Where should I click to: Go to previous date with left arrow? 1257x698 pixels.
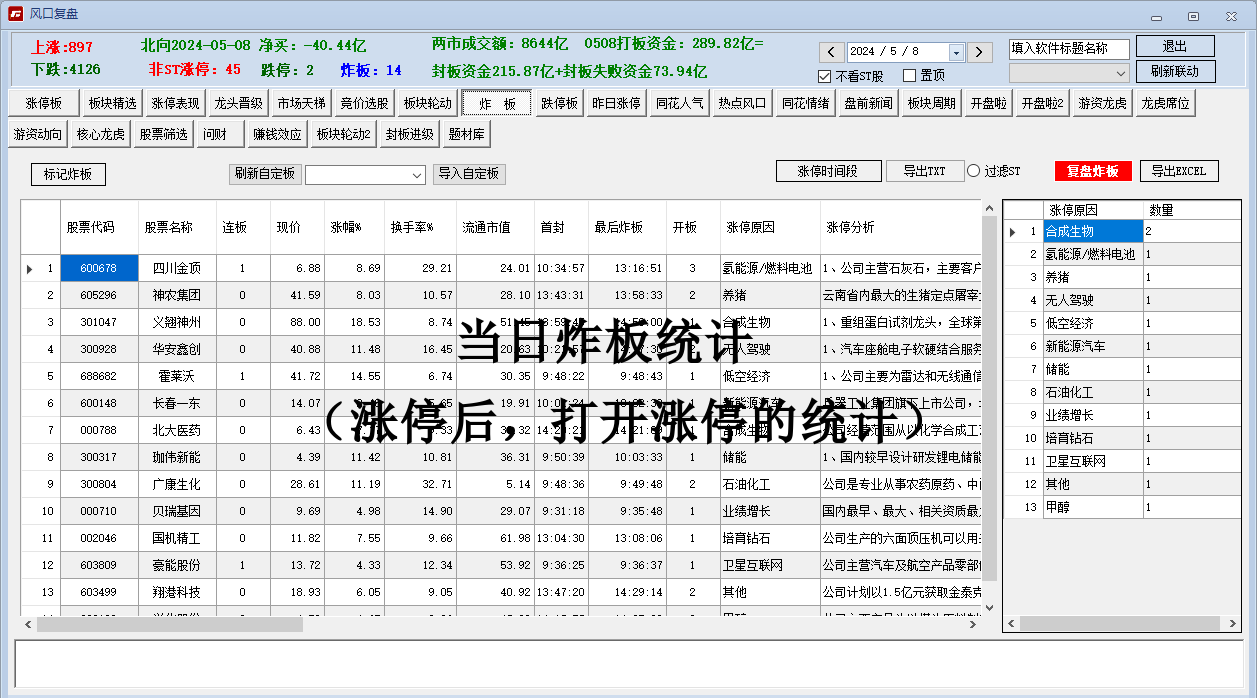[831, 52]
